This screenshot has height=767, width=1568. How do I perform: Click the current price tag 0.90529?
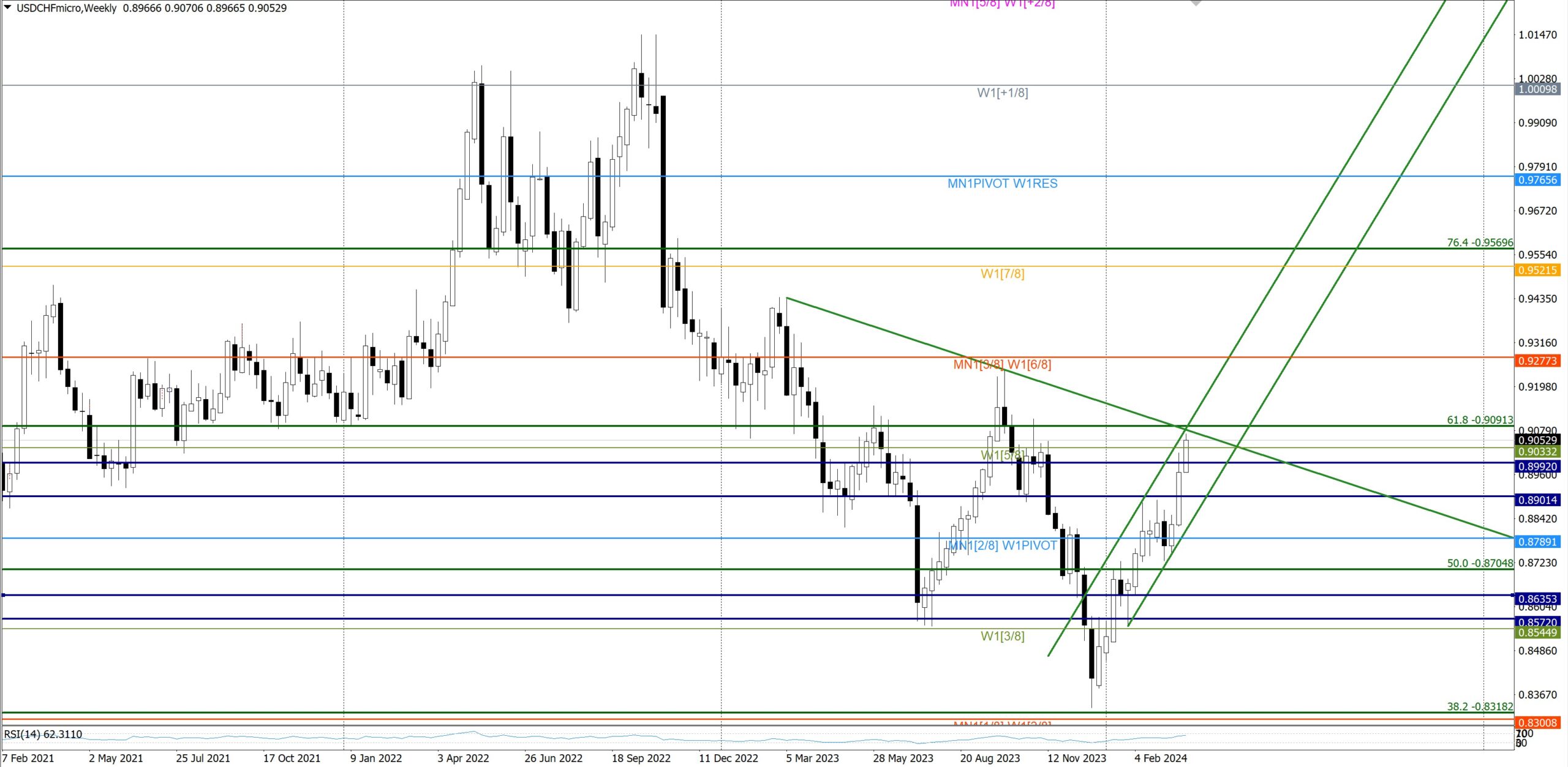1538,440
